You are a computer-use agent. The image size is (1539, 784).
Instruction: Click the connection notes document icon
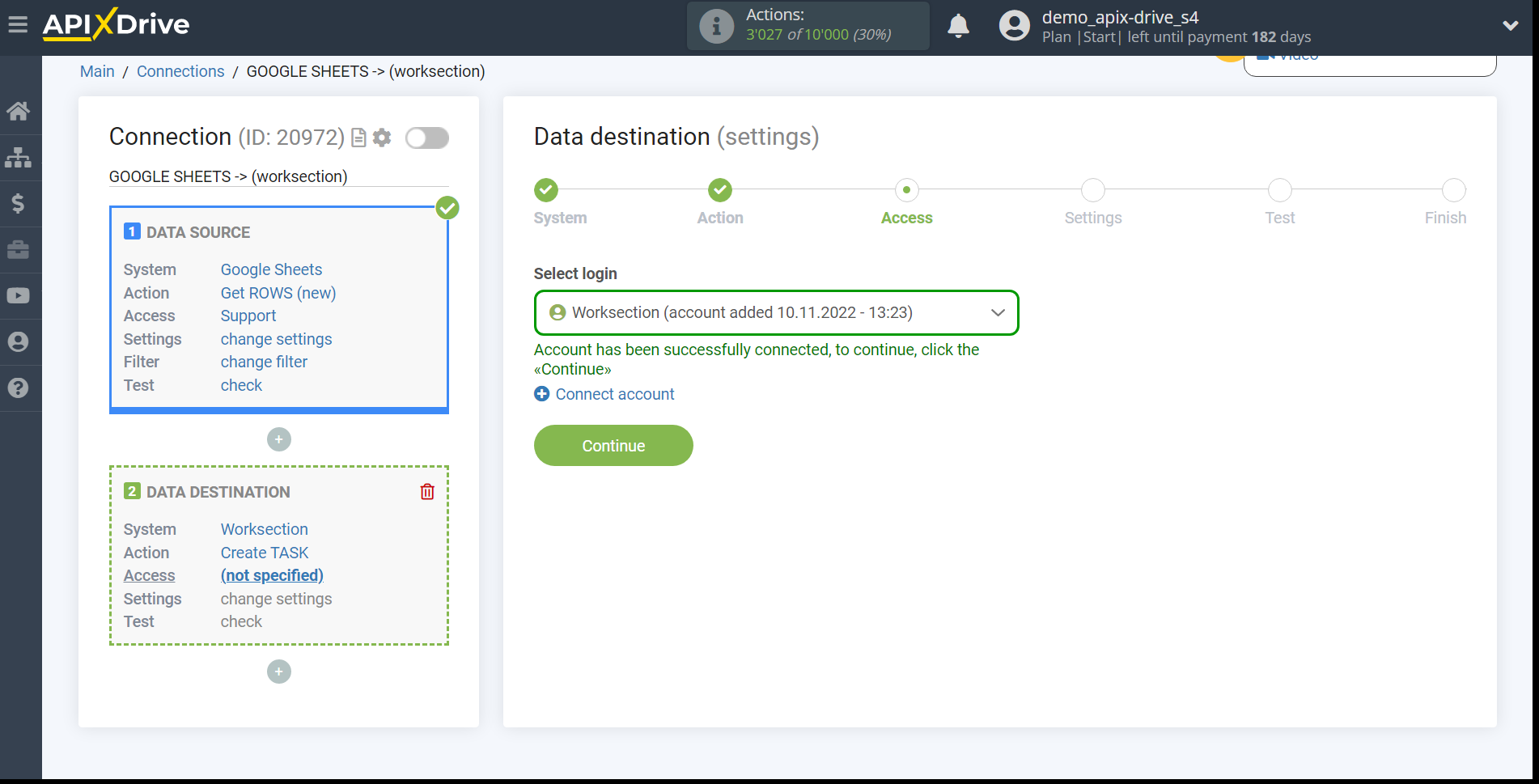358,138
